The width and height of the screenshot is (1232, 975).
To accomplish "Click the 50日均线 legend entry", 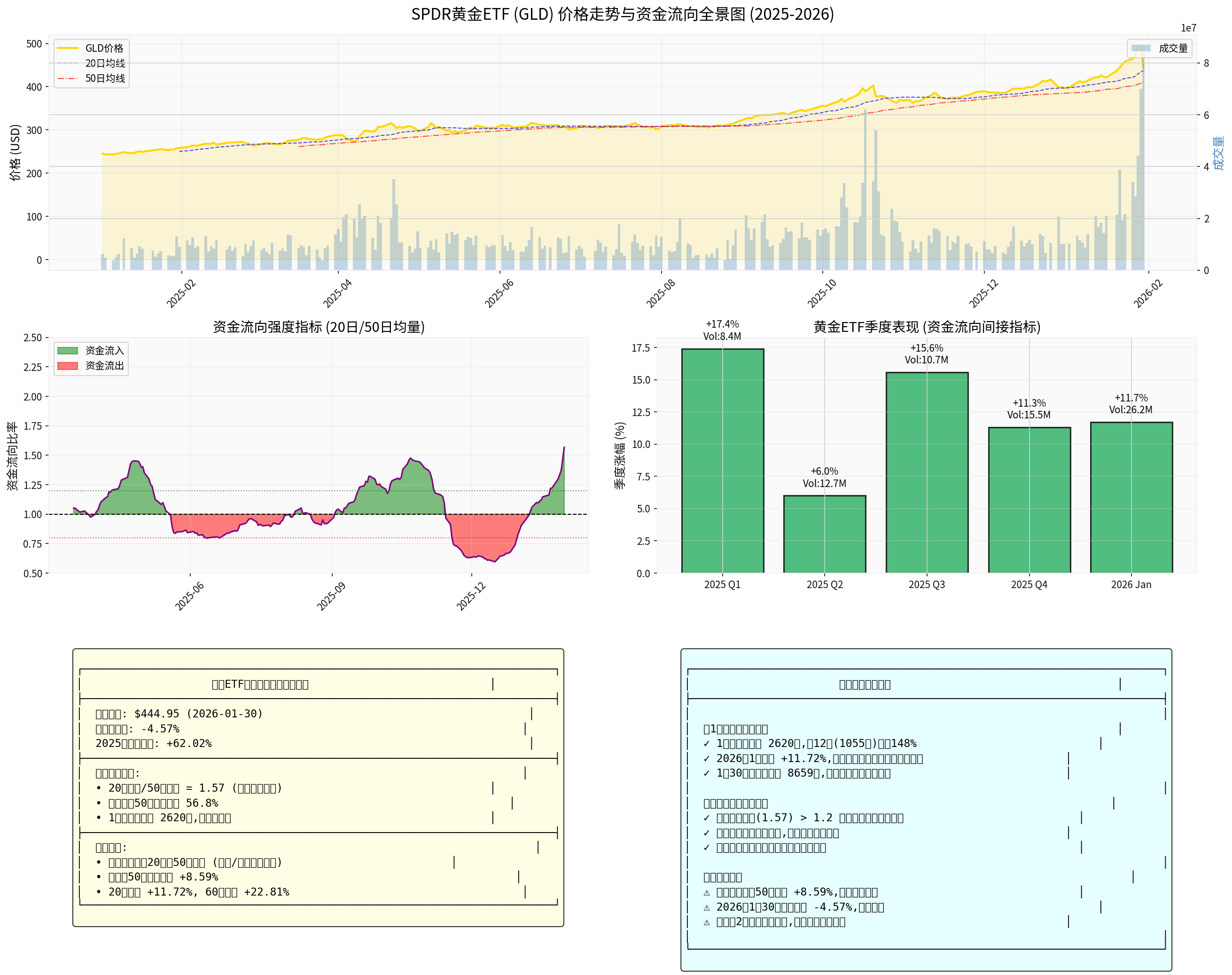I will coord(105,78).
